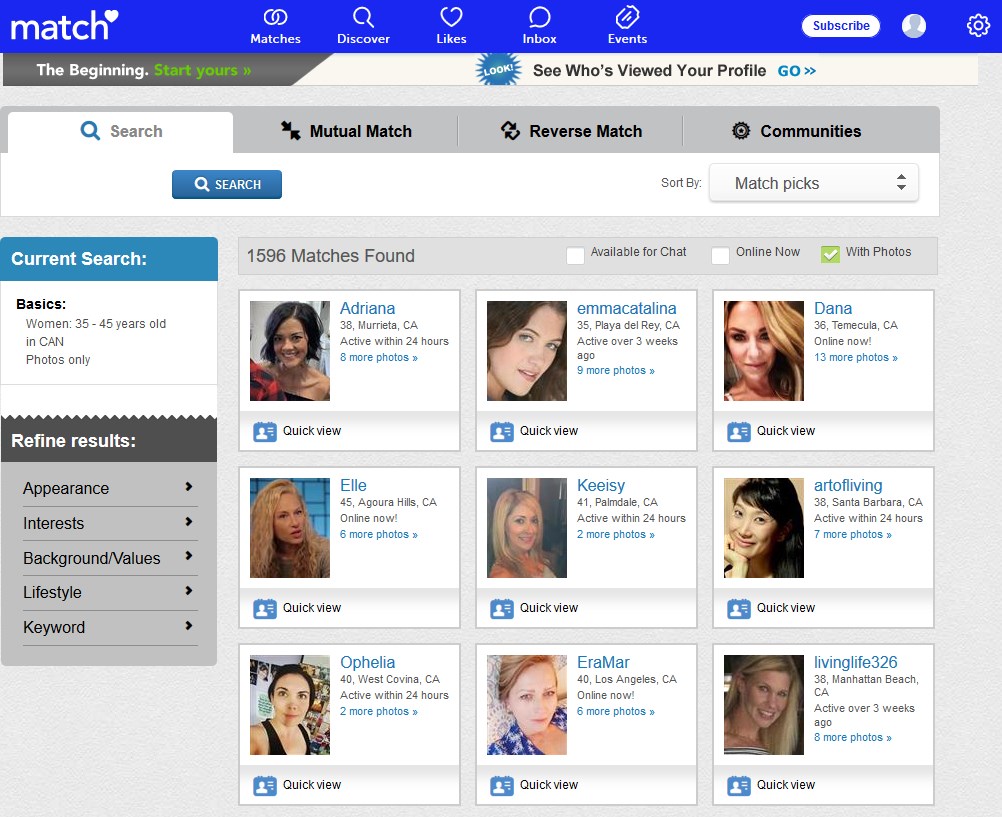Switch to the Mutual Match tab
This screenshot has width=1002, height=817.
(346, 131)
